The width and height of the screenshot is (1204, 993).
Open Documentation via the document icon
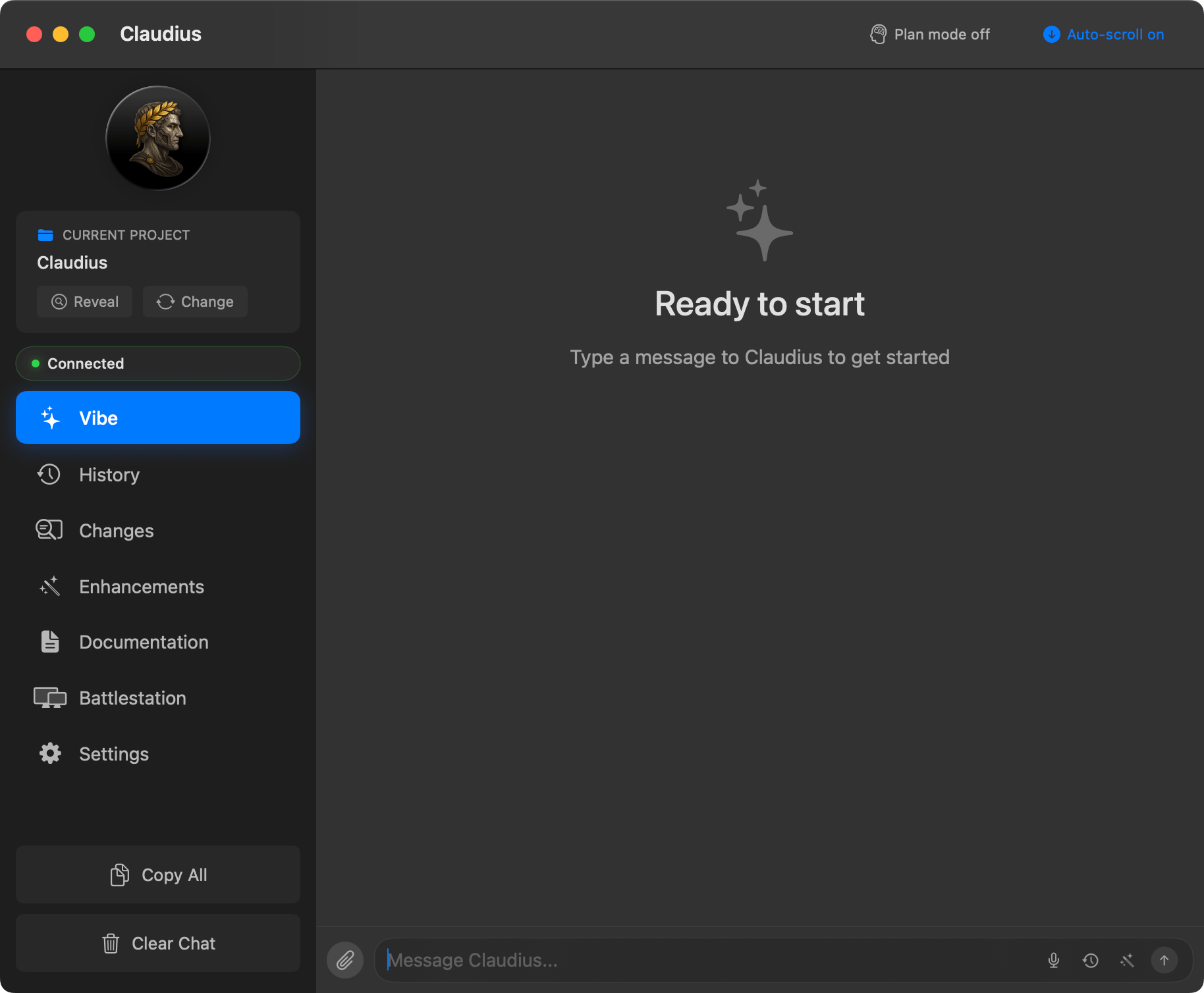tap(49, 641)
